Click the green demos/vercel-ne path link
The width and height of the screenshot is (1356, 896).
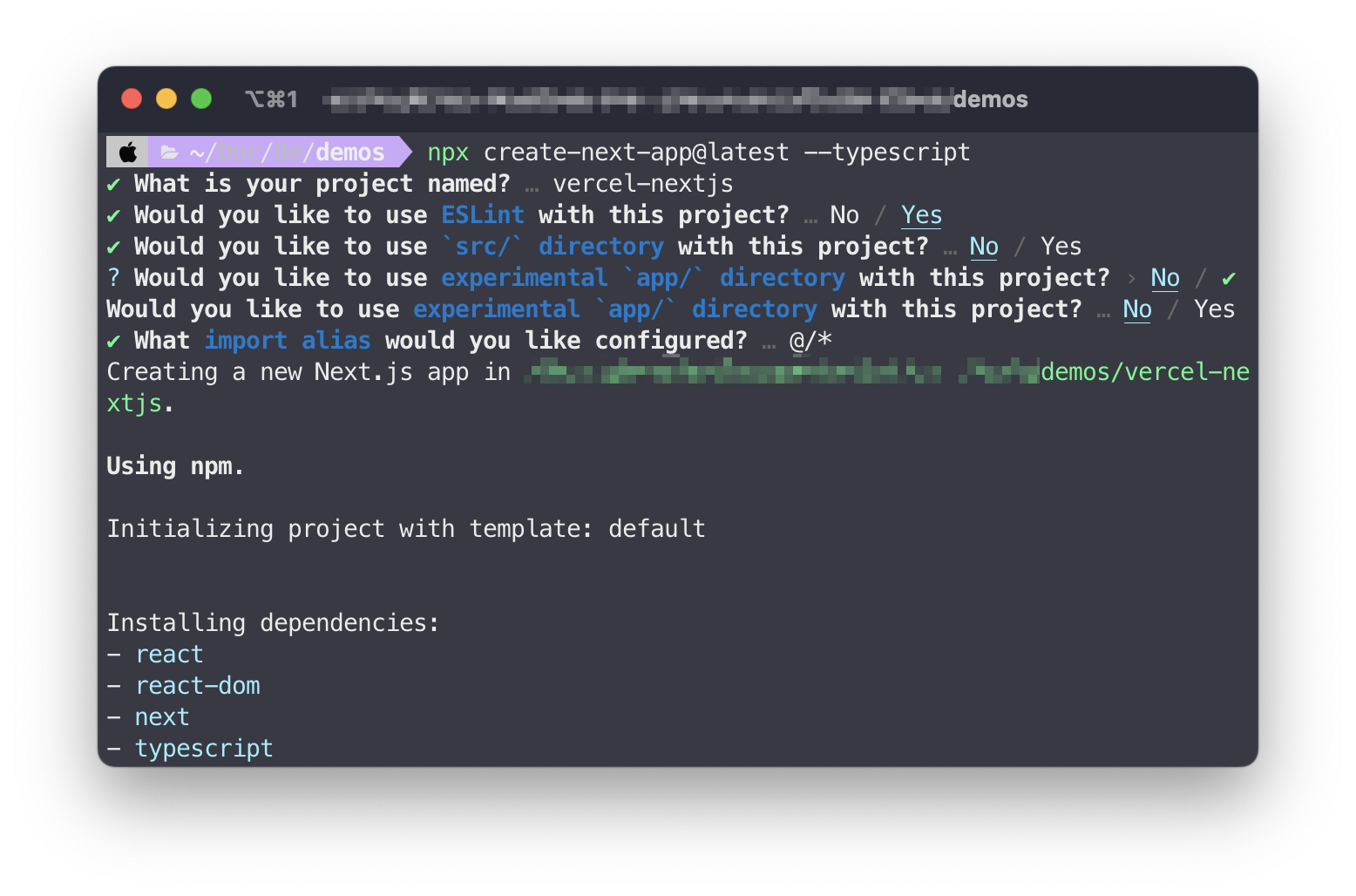[x=1145, y=372]
